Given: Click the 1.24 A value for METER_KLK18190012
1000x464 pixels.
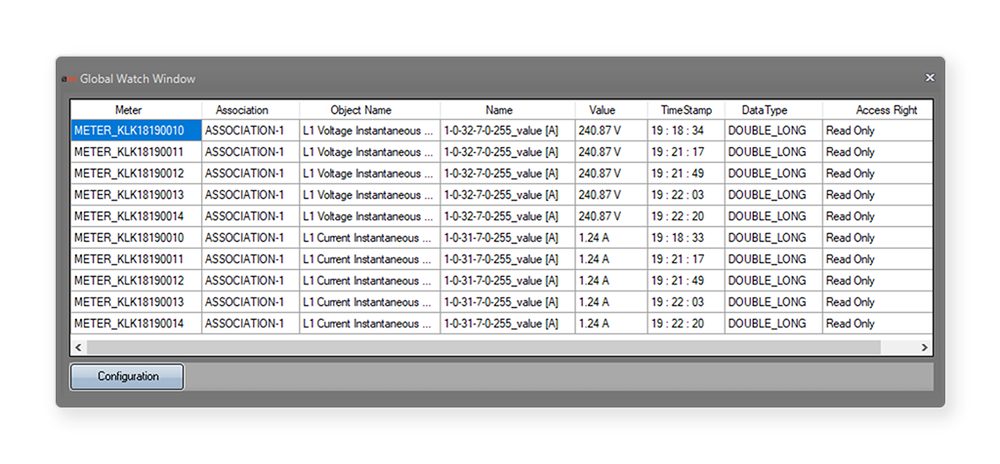Looking at the screenshot, I should click(x=594, y=281).
